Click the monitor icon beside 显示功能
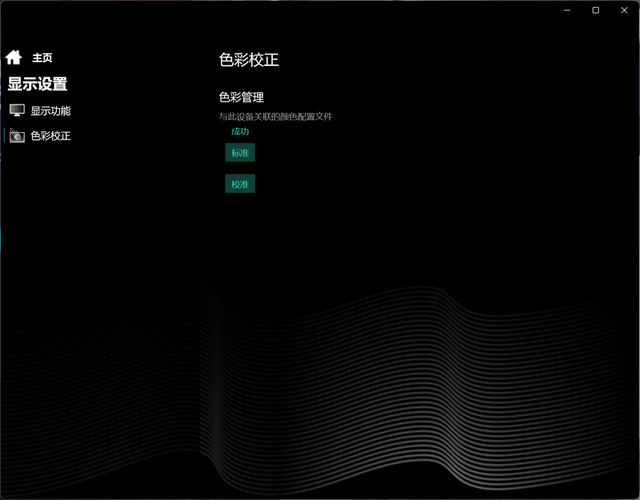 click(17, 111)
